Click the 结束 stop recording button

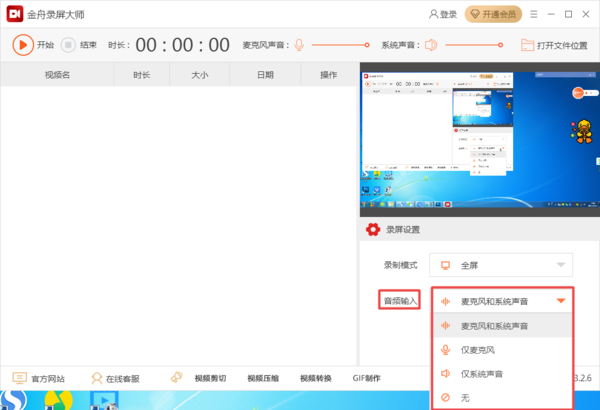pos(68,44)
